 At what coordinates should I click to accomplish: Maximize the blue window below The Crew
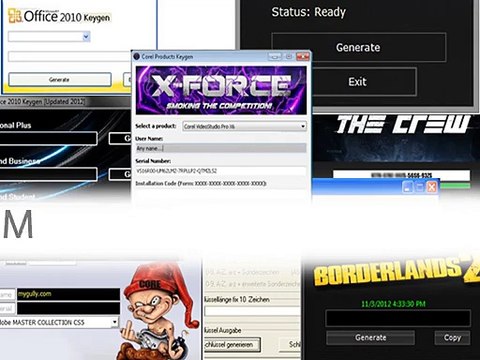[x=420, y=187]
